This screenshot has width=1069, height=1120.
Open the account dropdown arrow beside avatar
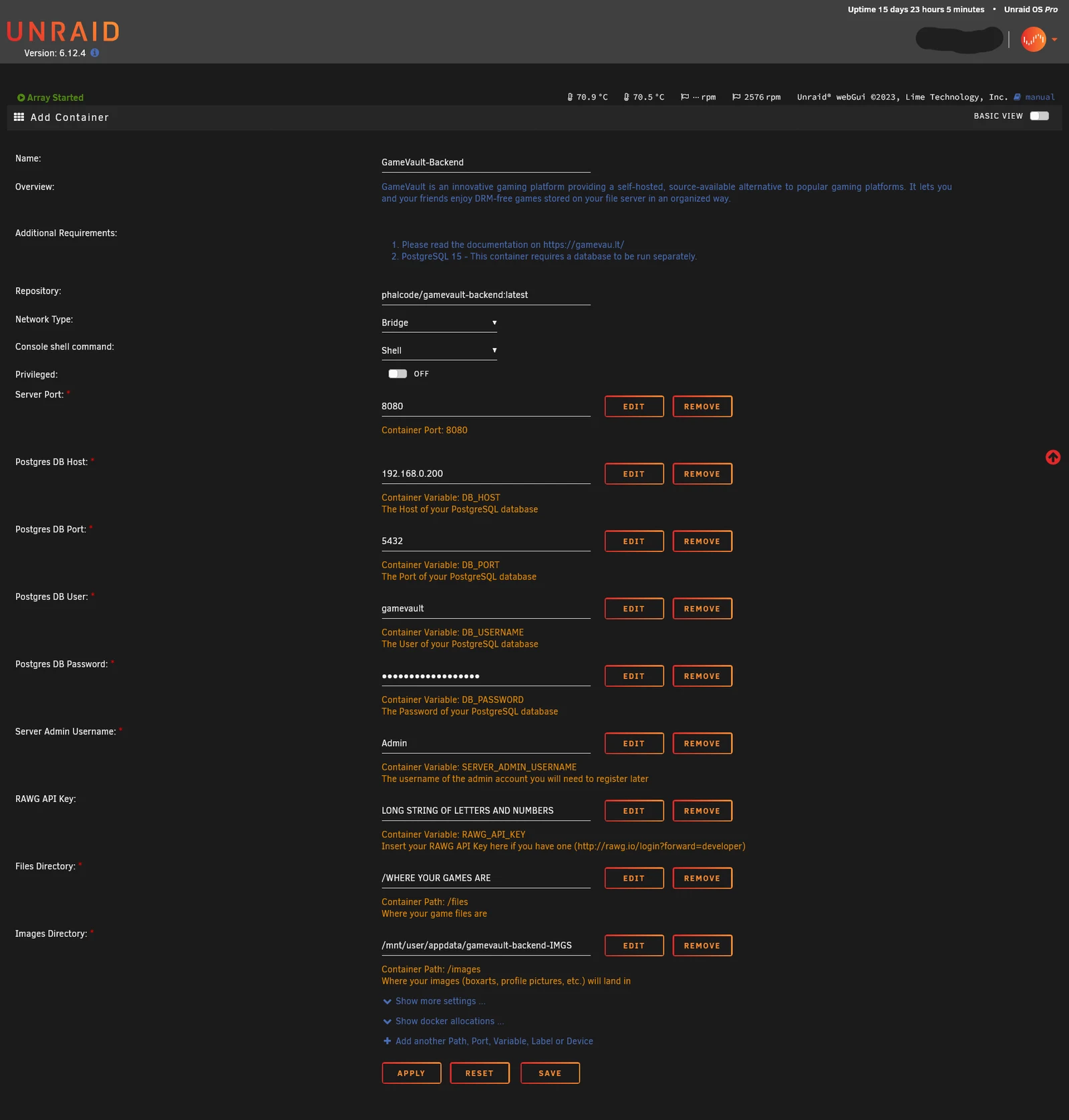(x=1054, y=39)
